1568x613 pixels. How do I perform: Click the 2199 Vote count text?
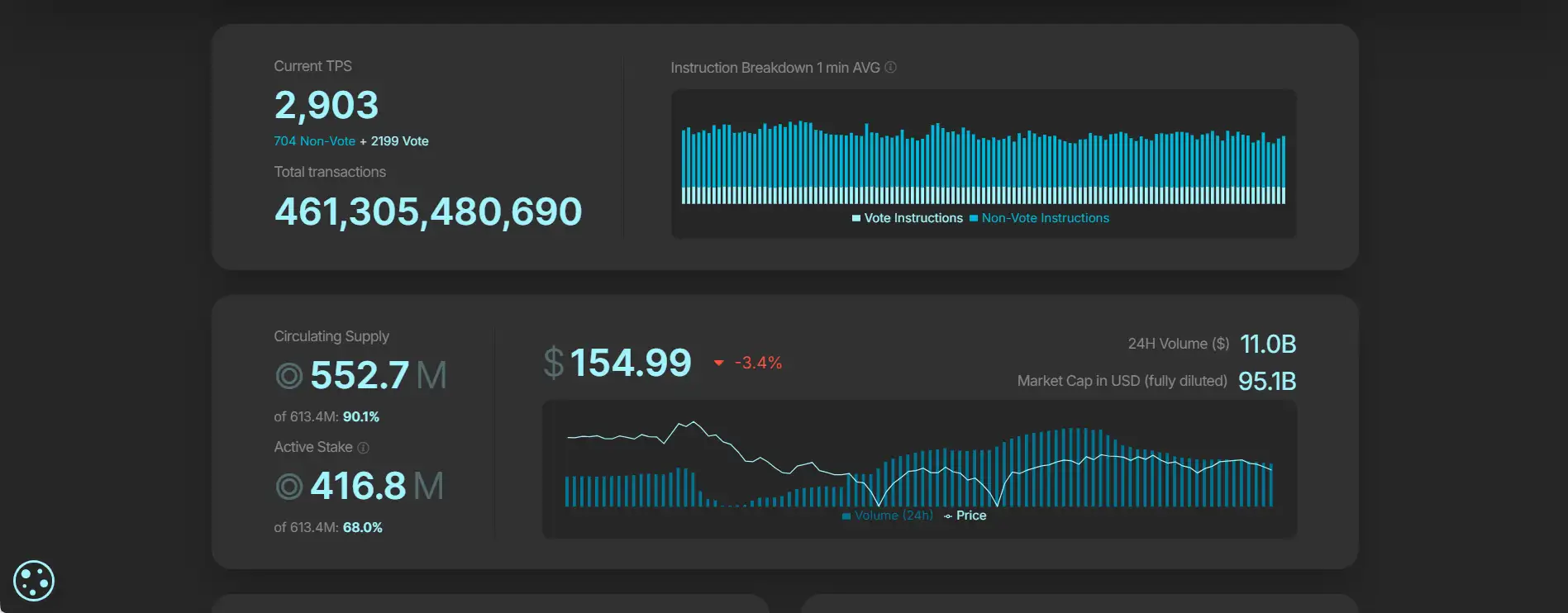[x=399, y=141]
